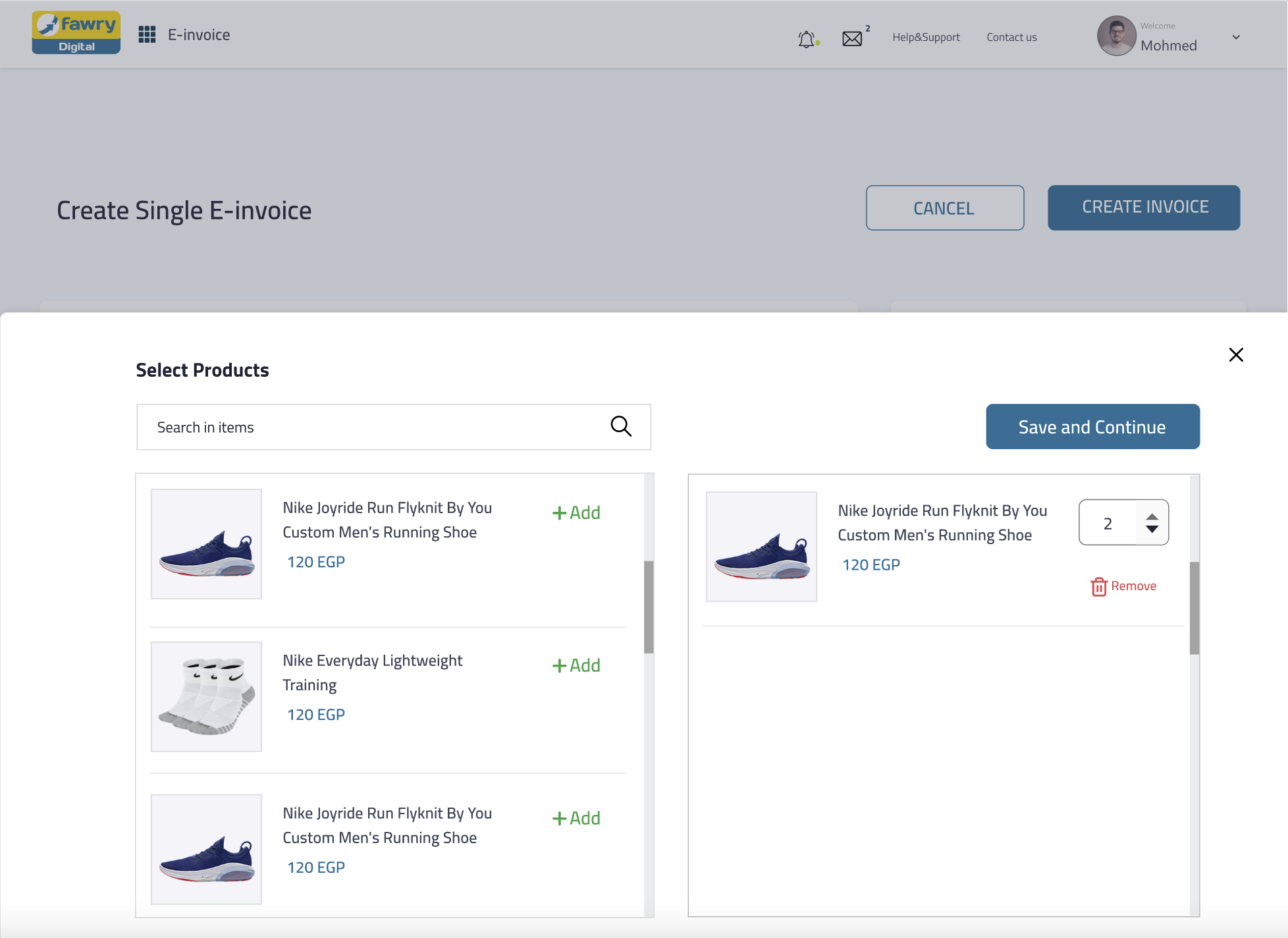Decrease quantity with the down arrow
Image resolution: width=1288 pixels, height=938 pixels.
pos(1152,529)
